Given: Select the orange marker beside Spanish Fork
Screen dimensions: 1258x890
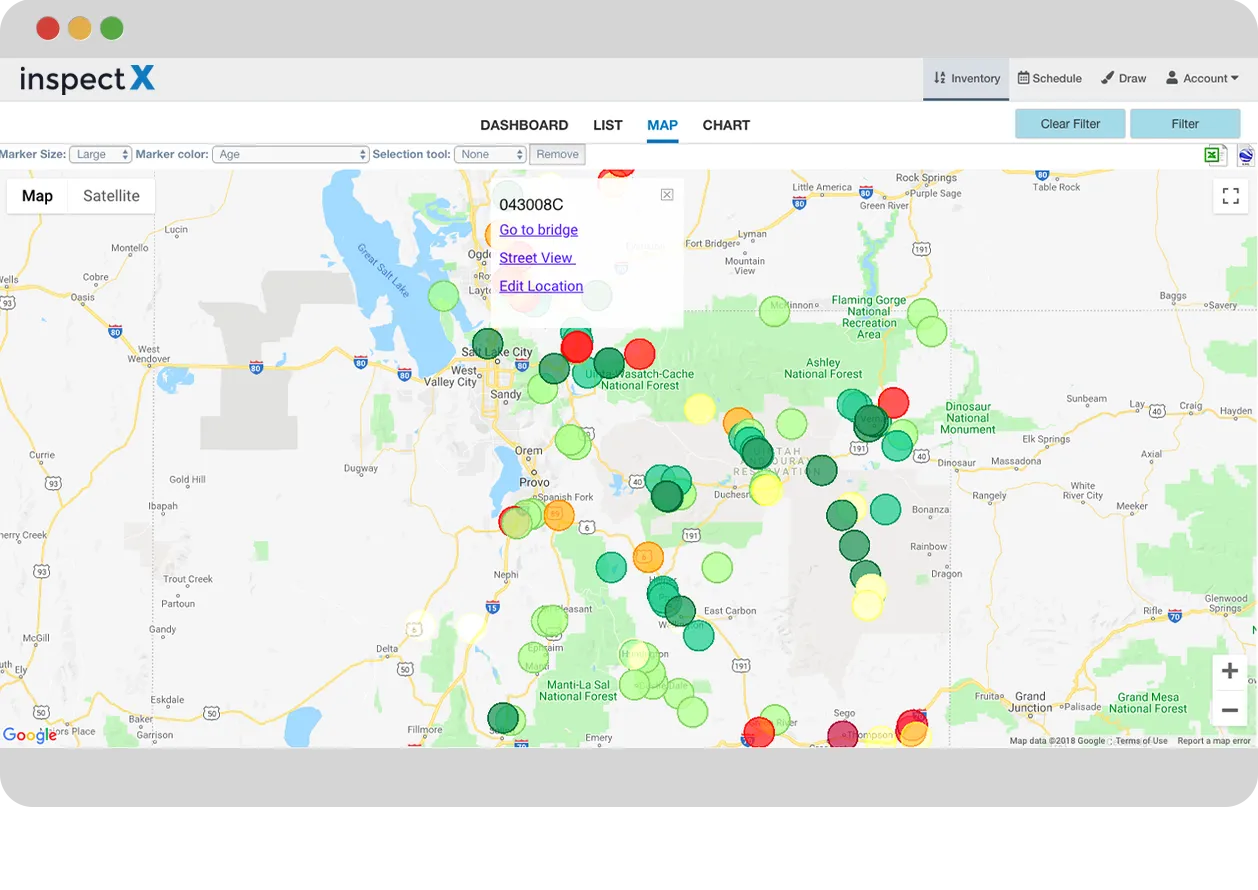Looking at the screenshot, I should (559, 515).
